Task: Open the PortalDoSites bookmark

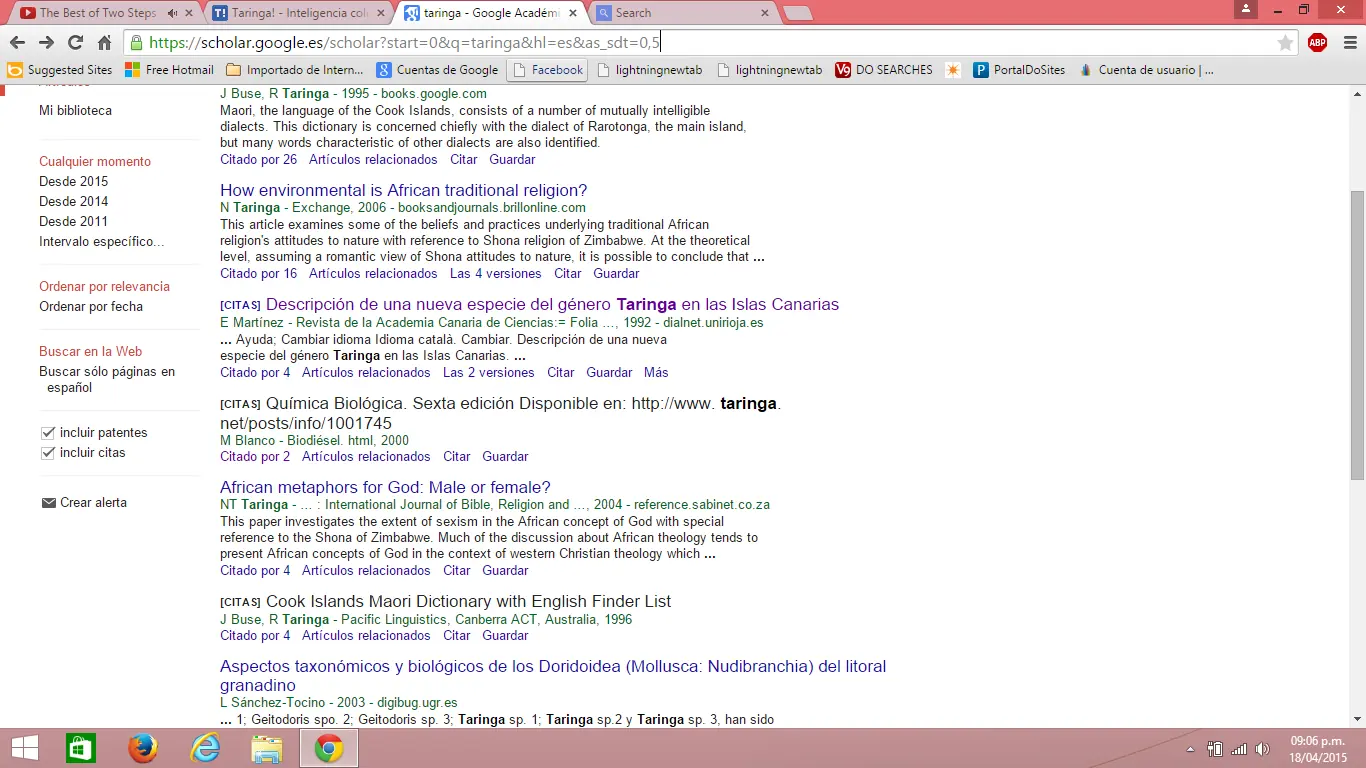Action: point(1020,70)
